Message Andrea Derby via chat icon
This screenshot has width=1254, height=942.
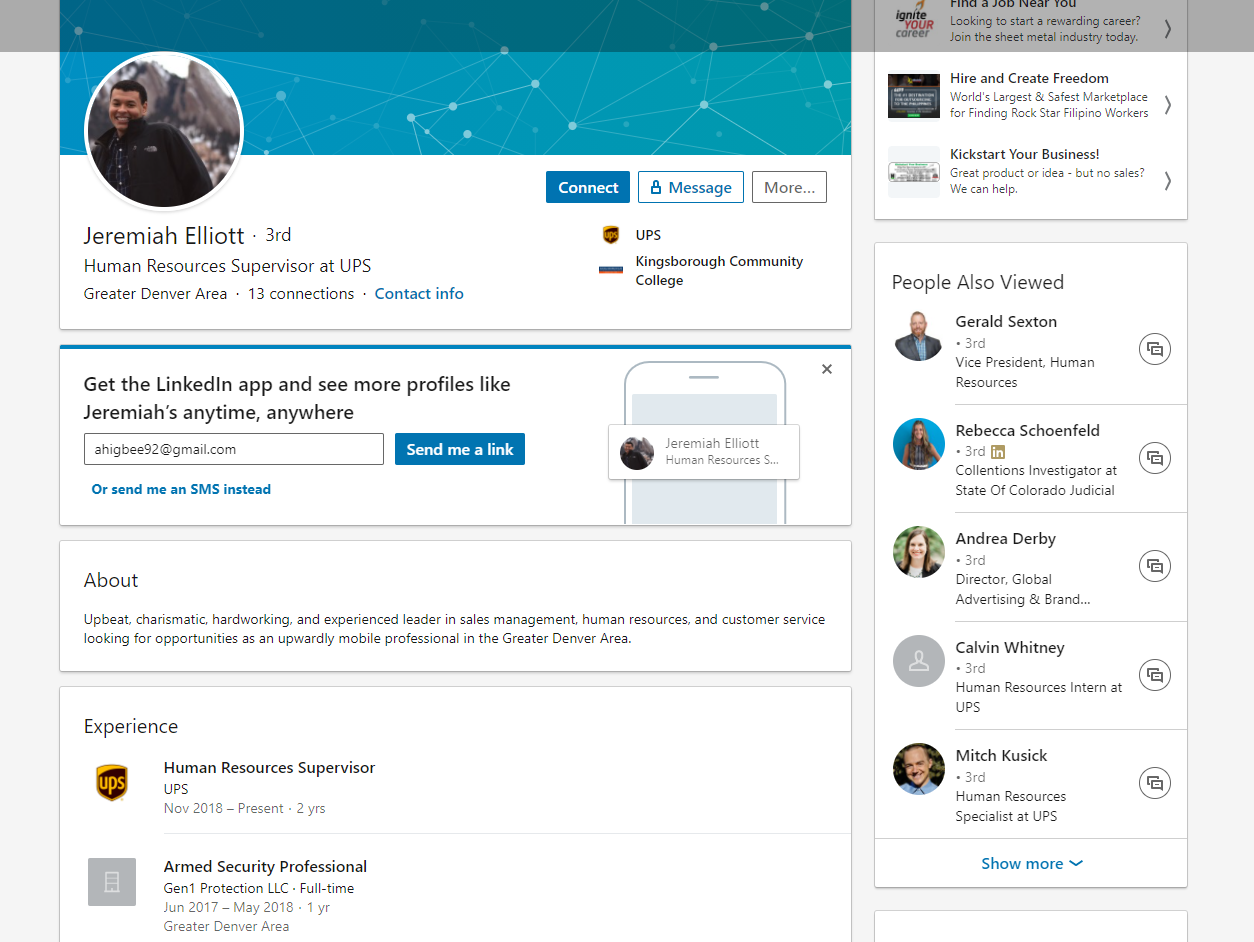(x=1155, y=566)
